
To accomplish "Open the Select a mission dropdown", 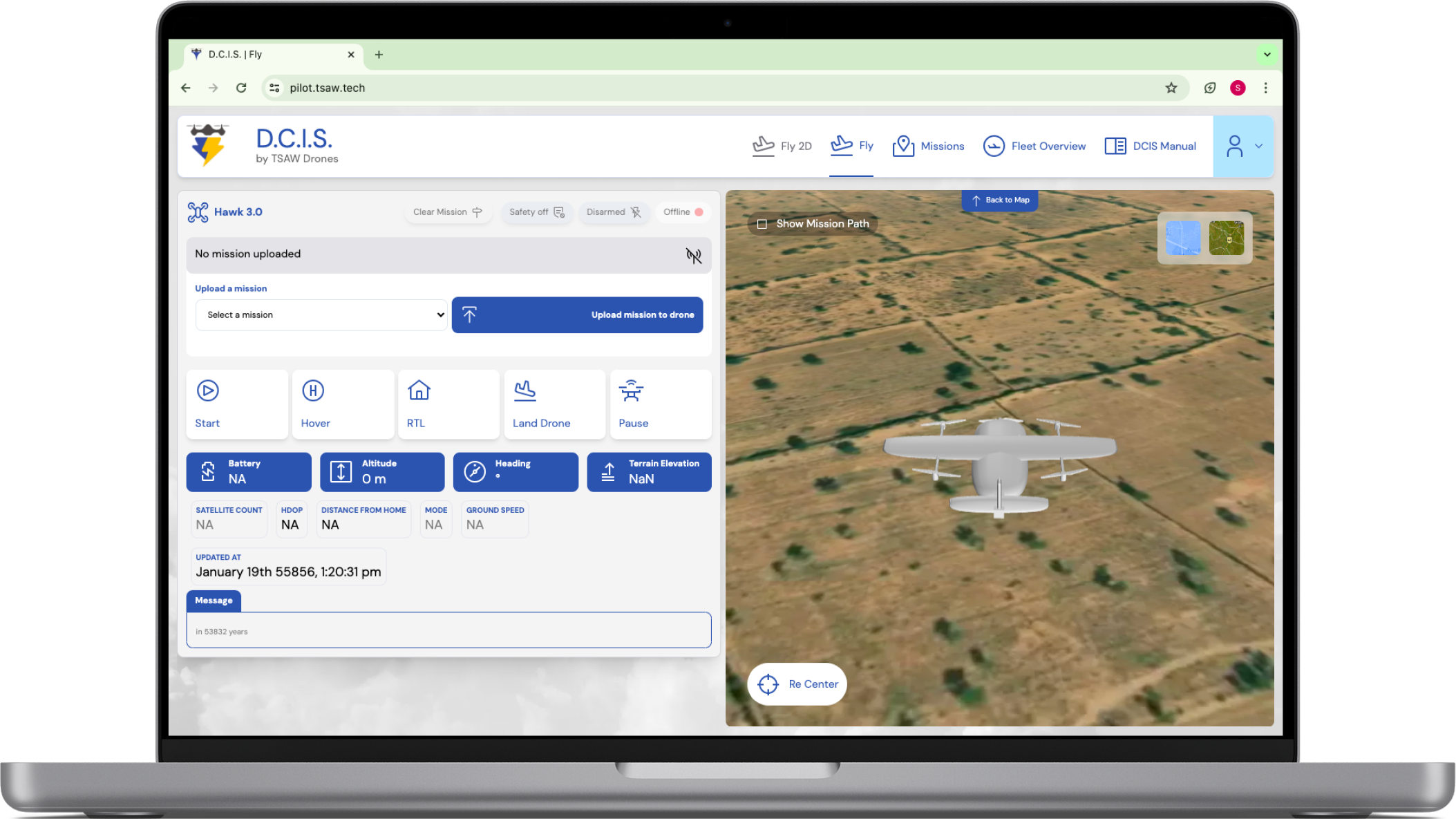I will tap(321, 314).
